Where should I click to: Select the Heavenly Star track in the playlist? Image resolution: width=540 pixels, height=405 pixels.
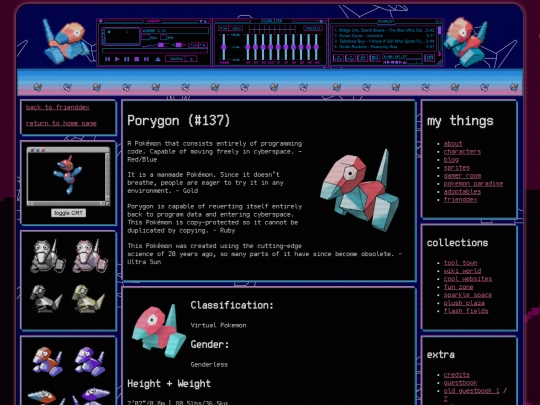click(384, 46)
